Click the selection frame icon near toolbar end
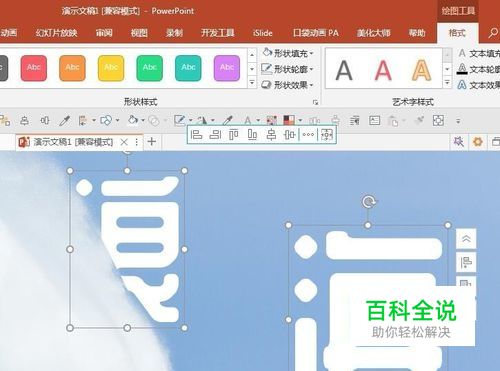 [x=438, y=120]
